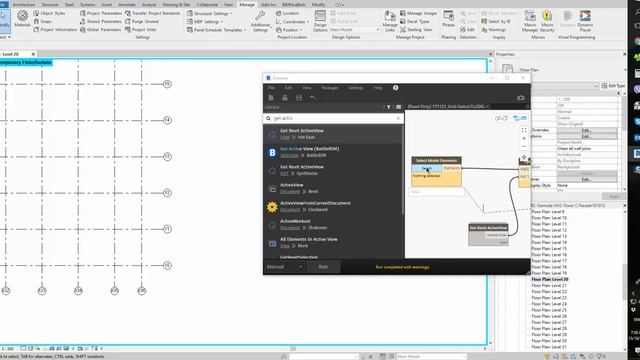Image resolution: width=640 pixels, height=360 pixels.
Task: Expand Coordinates dropdown
Action: tap(292, 21)
